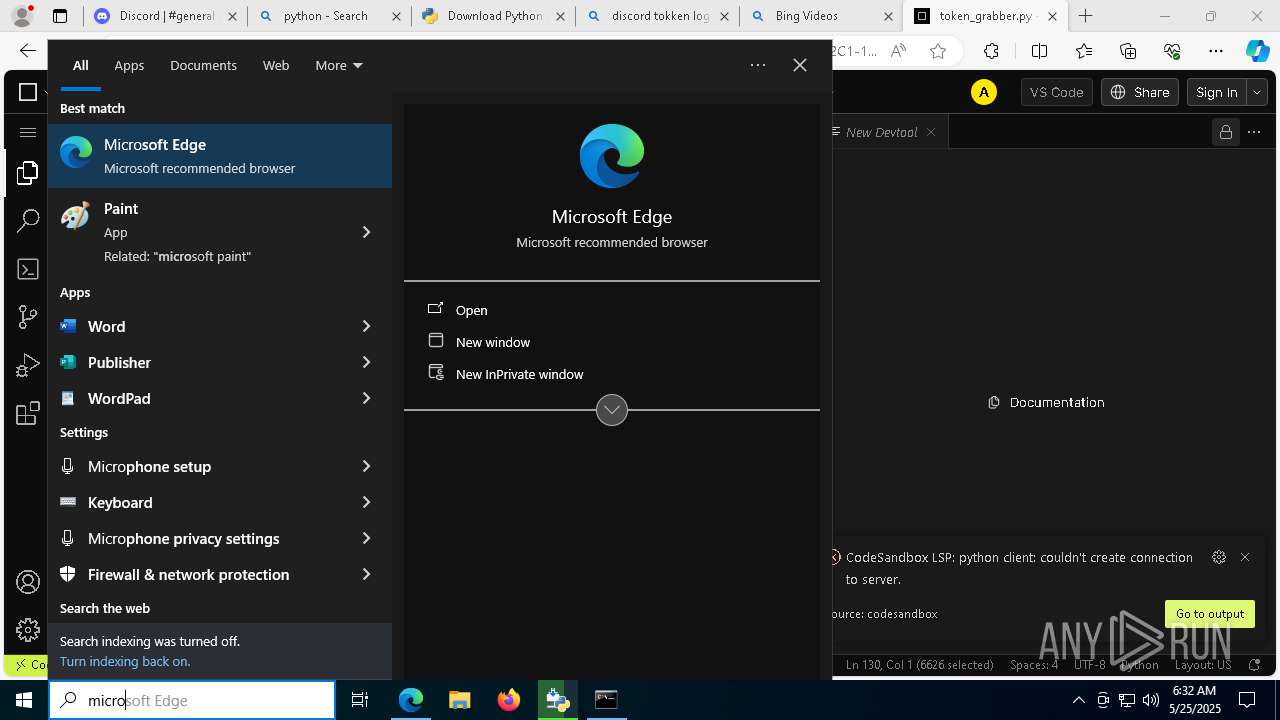1280x720 pixels.
Task: Show hidden system tray icons
Action: (x=1078, y=700)
